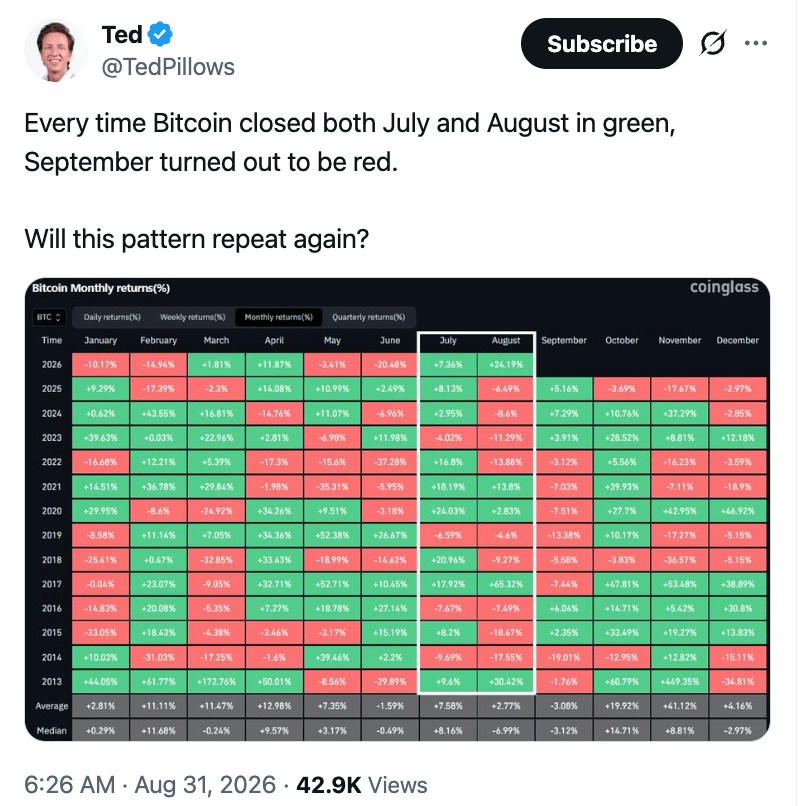Screen dimensions: 798x806
Task: Click the September column header
Action: [564, 340]
